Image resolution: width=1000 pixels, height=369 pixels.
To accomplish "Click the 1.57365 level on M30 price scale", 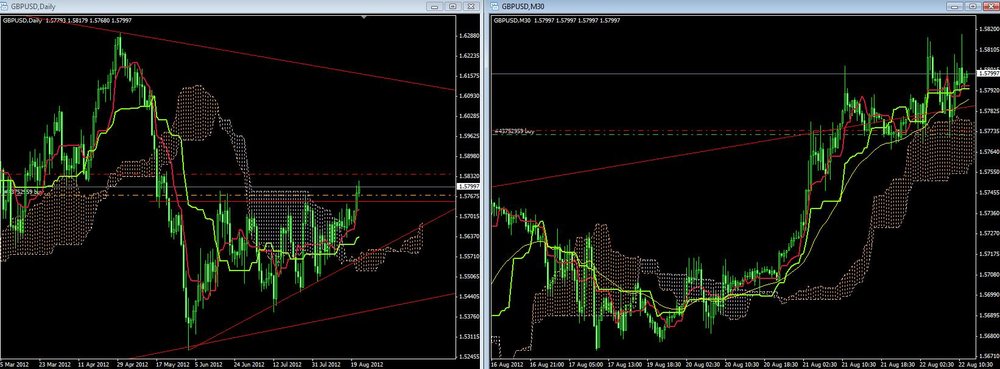I will (989, 213).
